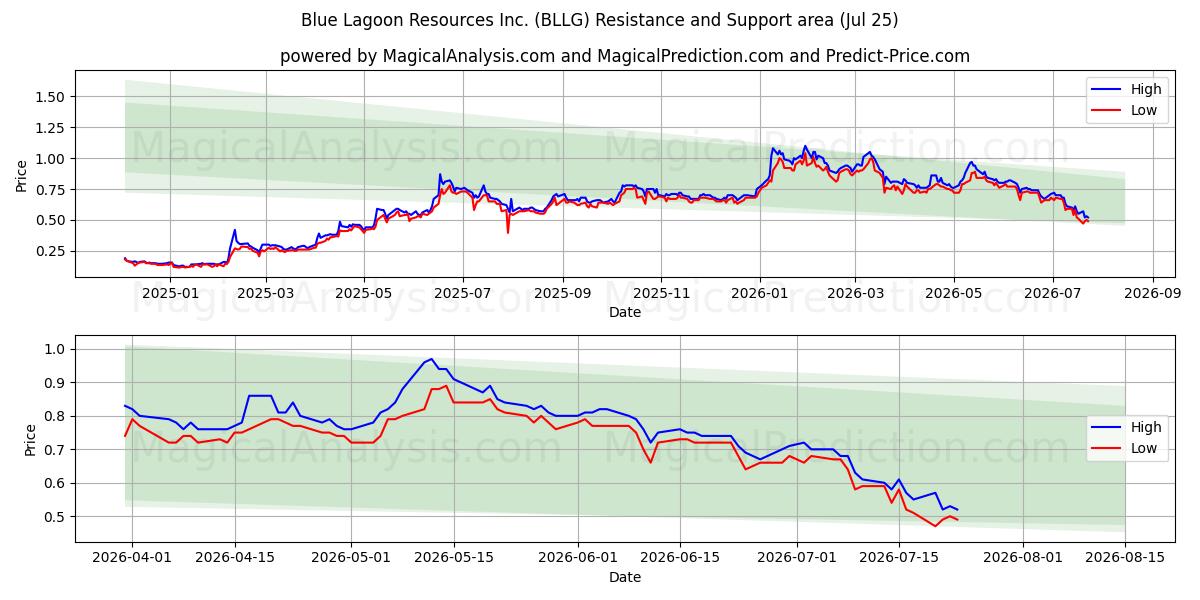This screenshot has height=600, width=1200.
Task: Click the 2026-03 tick label
Action: point(855,293)
